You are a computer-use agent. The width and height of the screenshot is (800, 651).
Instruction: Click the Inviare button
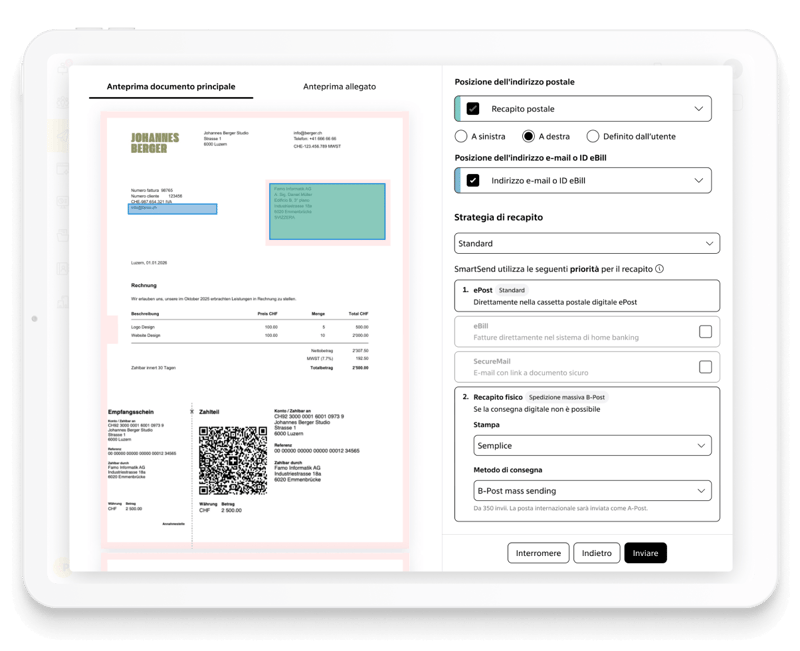click(x=646, y=551)
